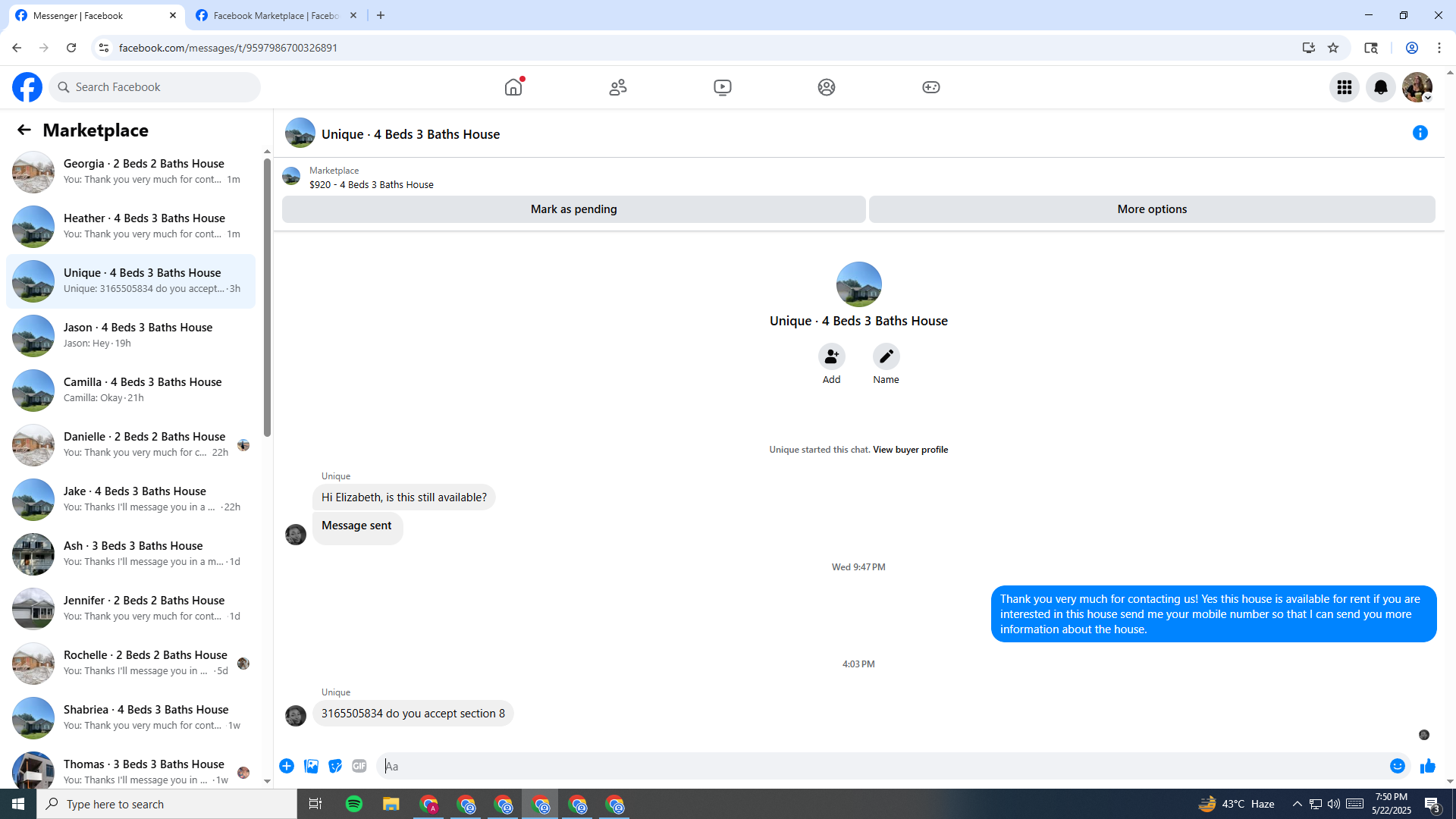Focus the Search Facebook box

click(x=155, y=87)
